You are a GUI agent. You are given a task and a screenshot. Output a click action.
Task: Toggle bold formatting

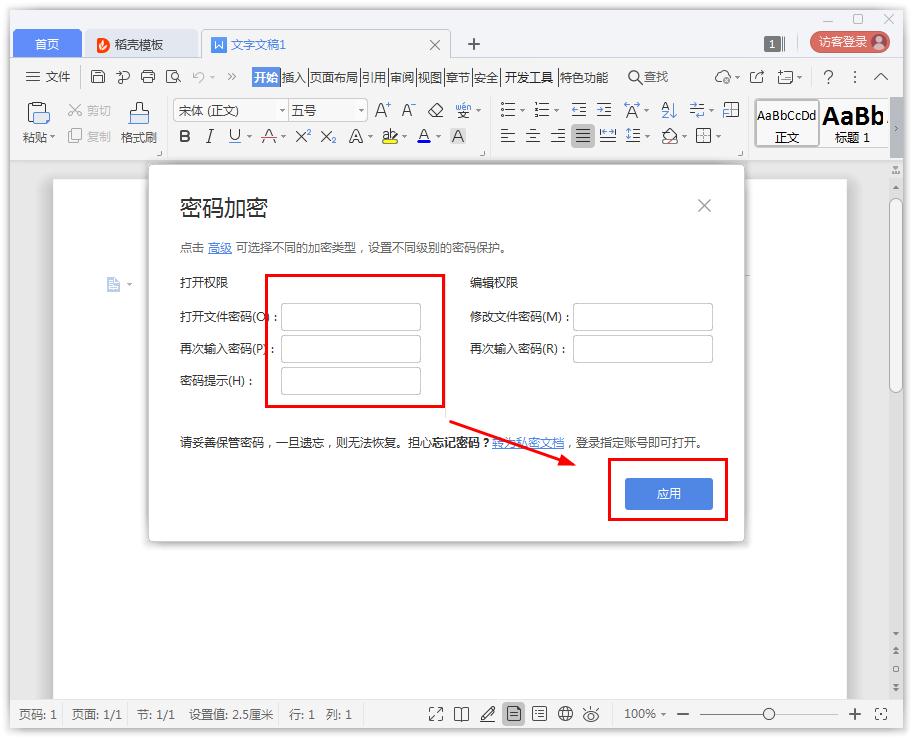(x=184, y=137)
